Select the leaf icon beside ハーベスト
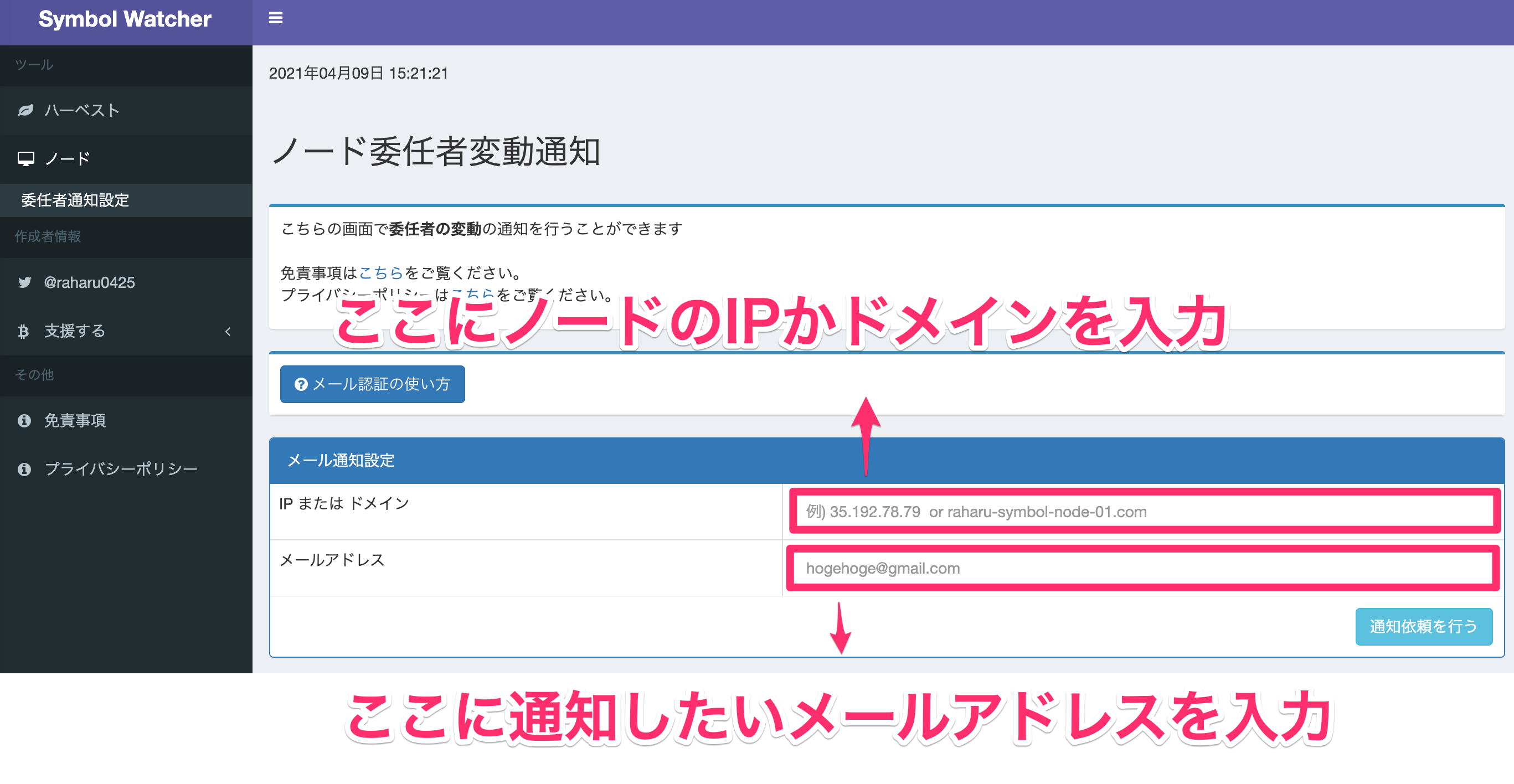This screenshot has width=1514, height=784. point(25,111)
